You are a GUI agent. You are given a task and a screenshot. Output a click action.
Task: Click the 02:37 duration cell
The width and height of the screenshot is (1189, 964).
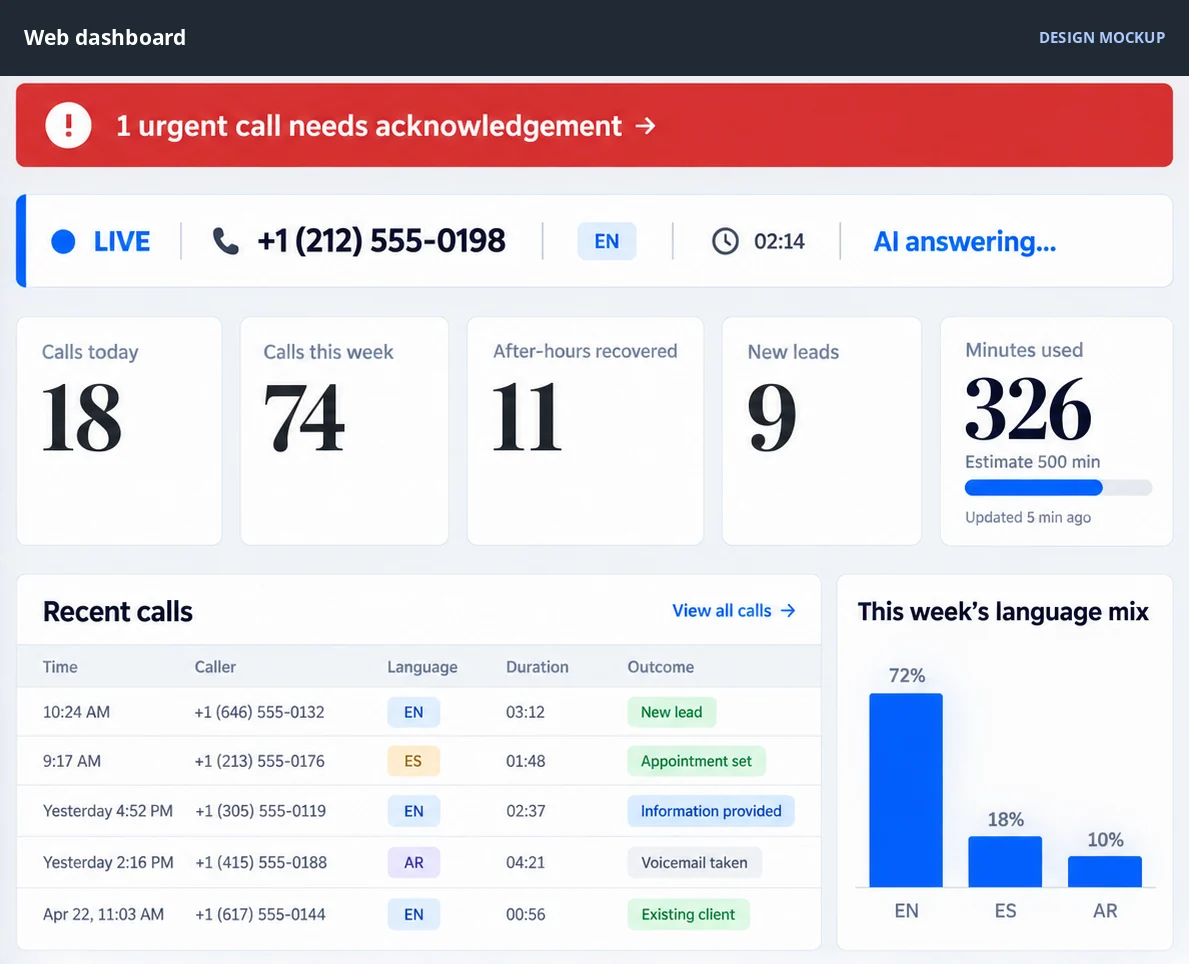(x=525, y=811)
